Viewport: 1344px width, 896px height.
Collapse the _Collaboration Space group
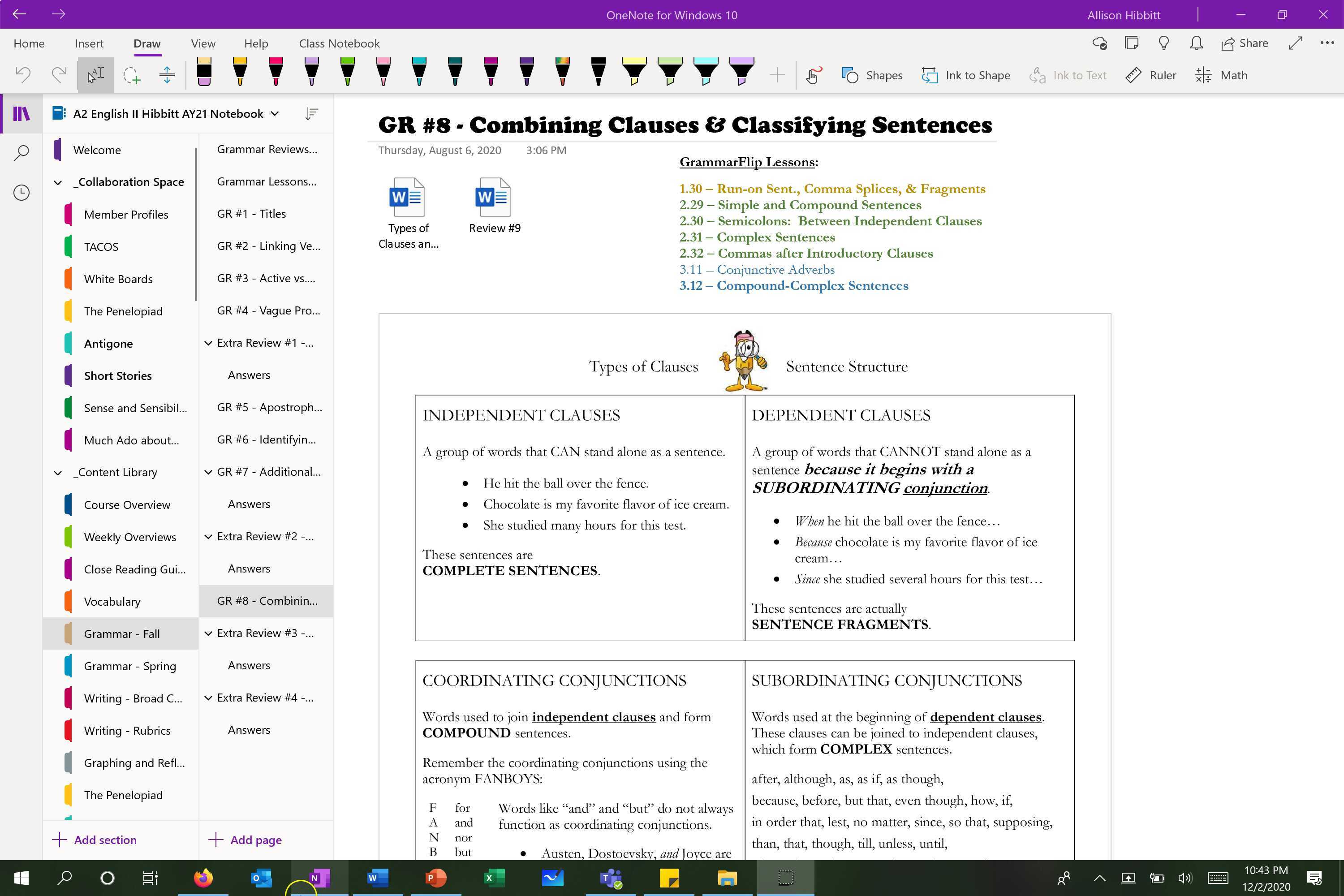tap(58, 182)
